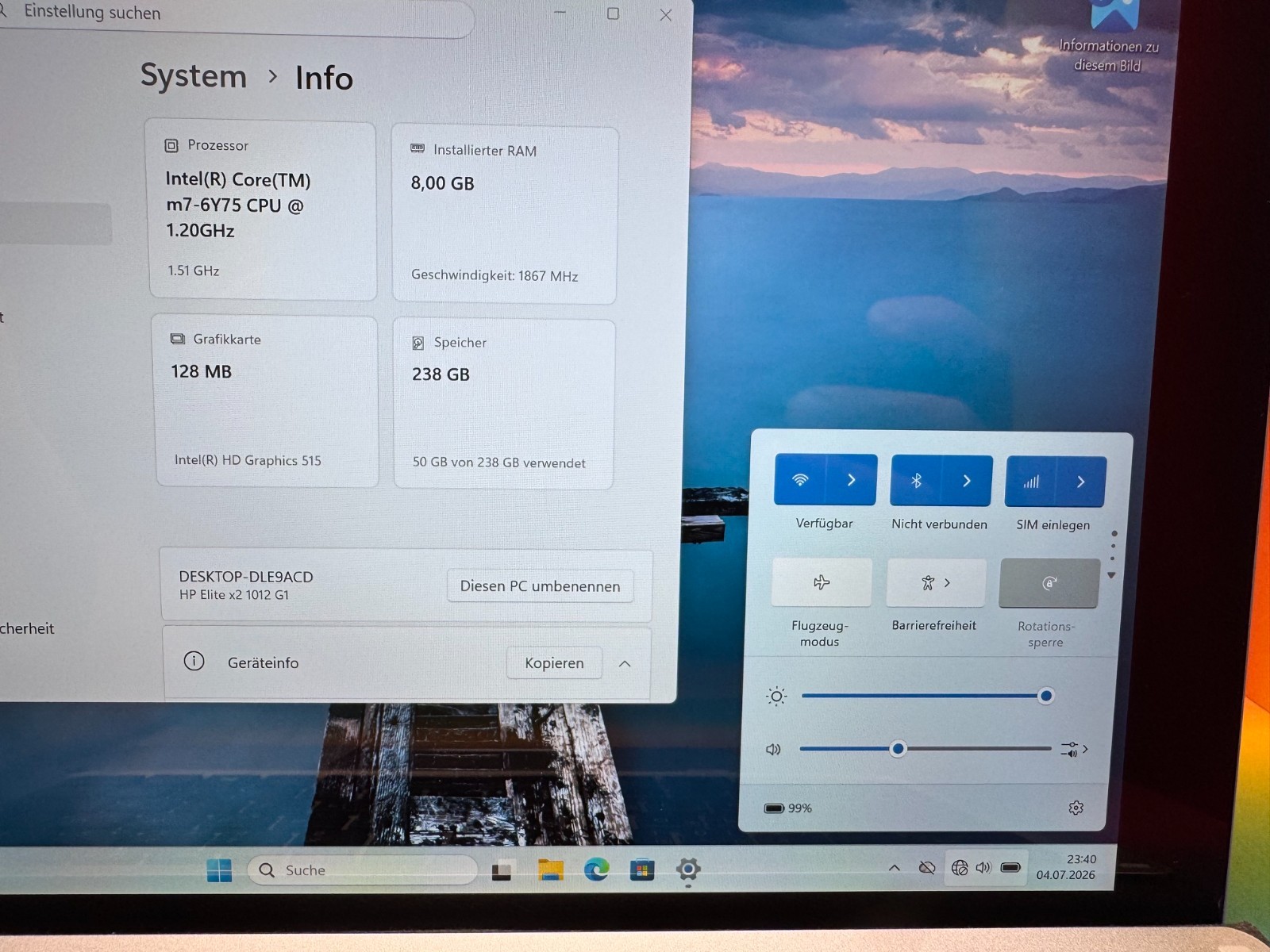The image size is (1270, 952).
Task: Toggle the Wi-Fi quick setting
Action: 800,480
